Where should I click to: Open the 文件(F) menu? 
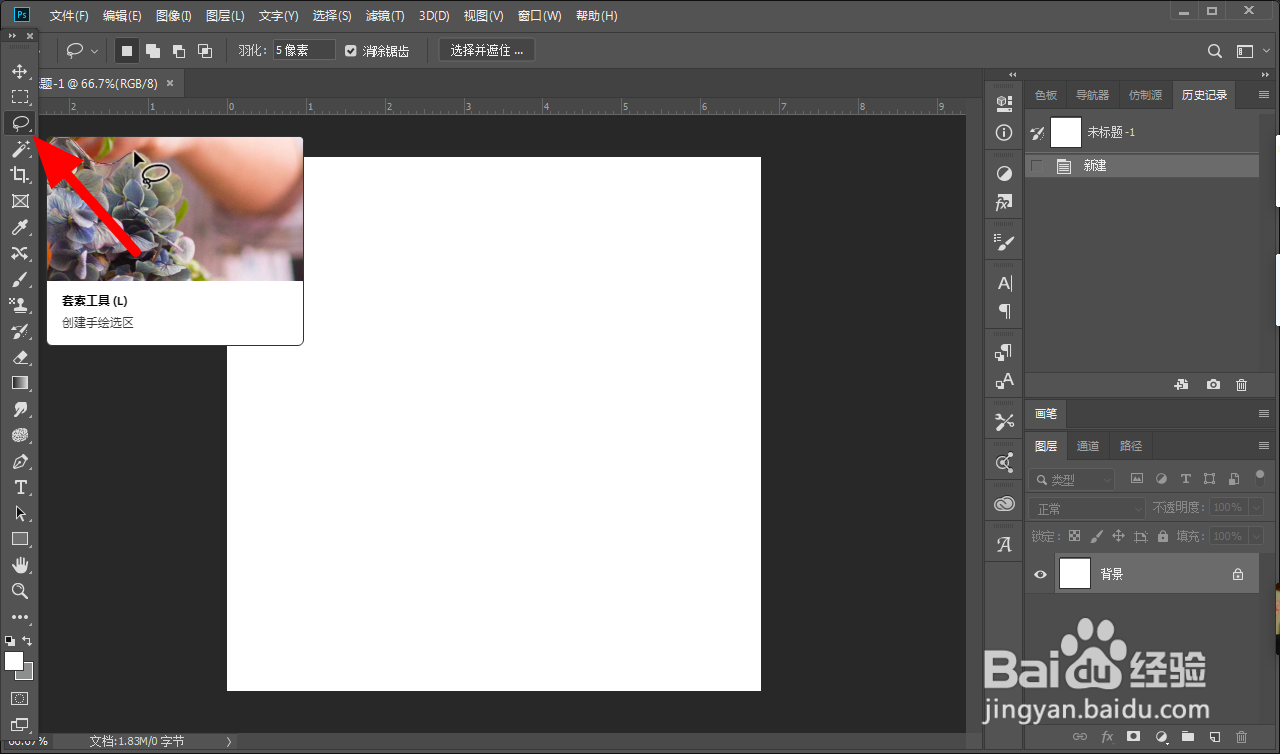pyautogui.click(x=69, y=16)
